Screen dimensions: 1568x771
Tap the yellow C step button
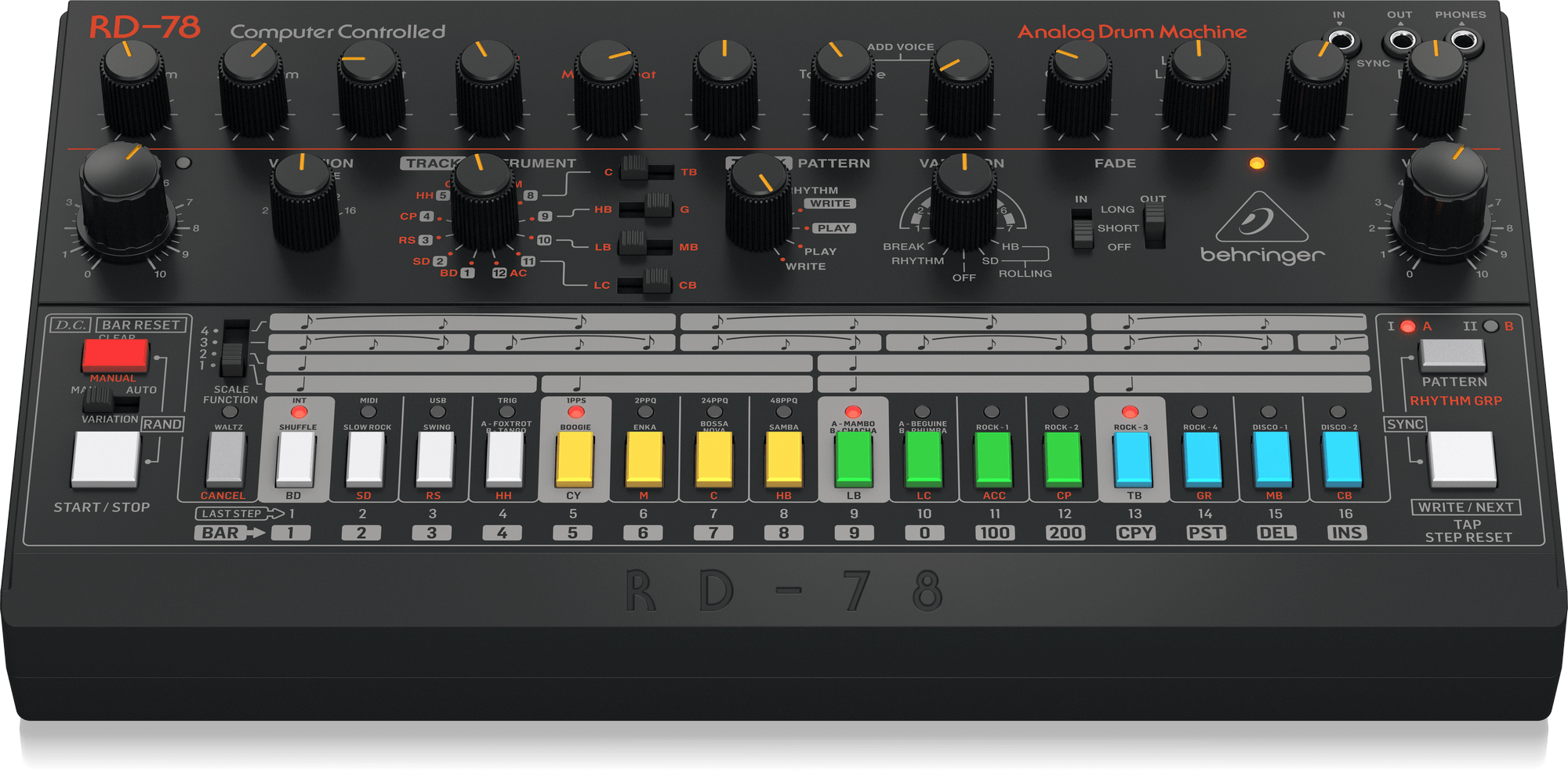pos(714,460)
